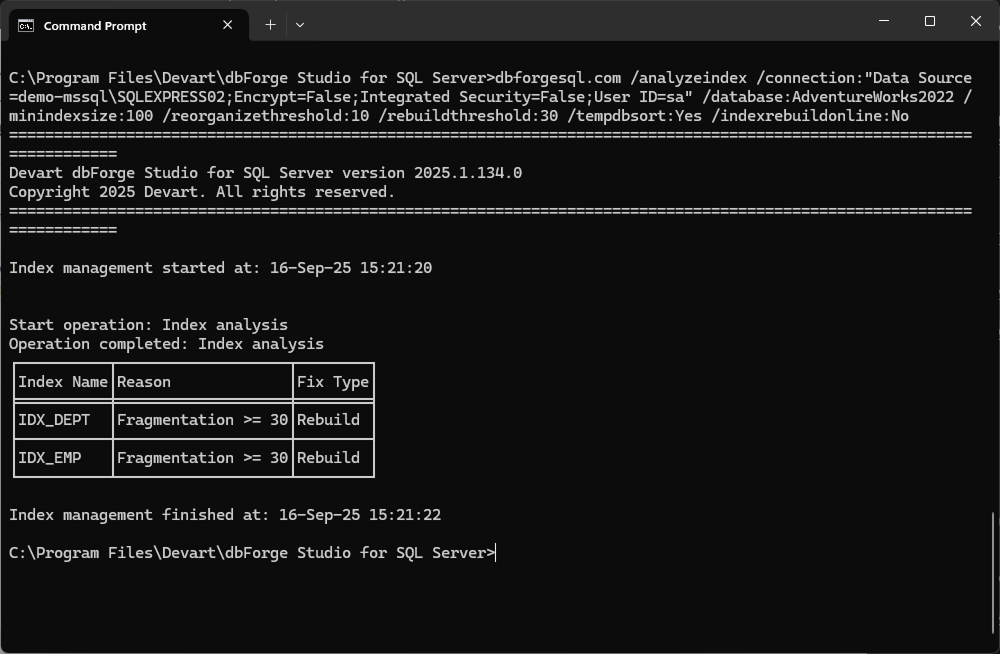This screenshot has width=1000, height=654.
Task: Open a new tab with the plus icon
Action: point(269,24)
